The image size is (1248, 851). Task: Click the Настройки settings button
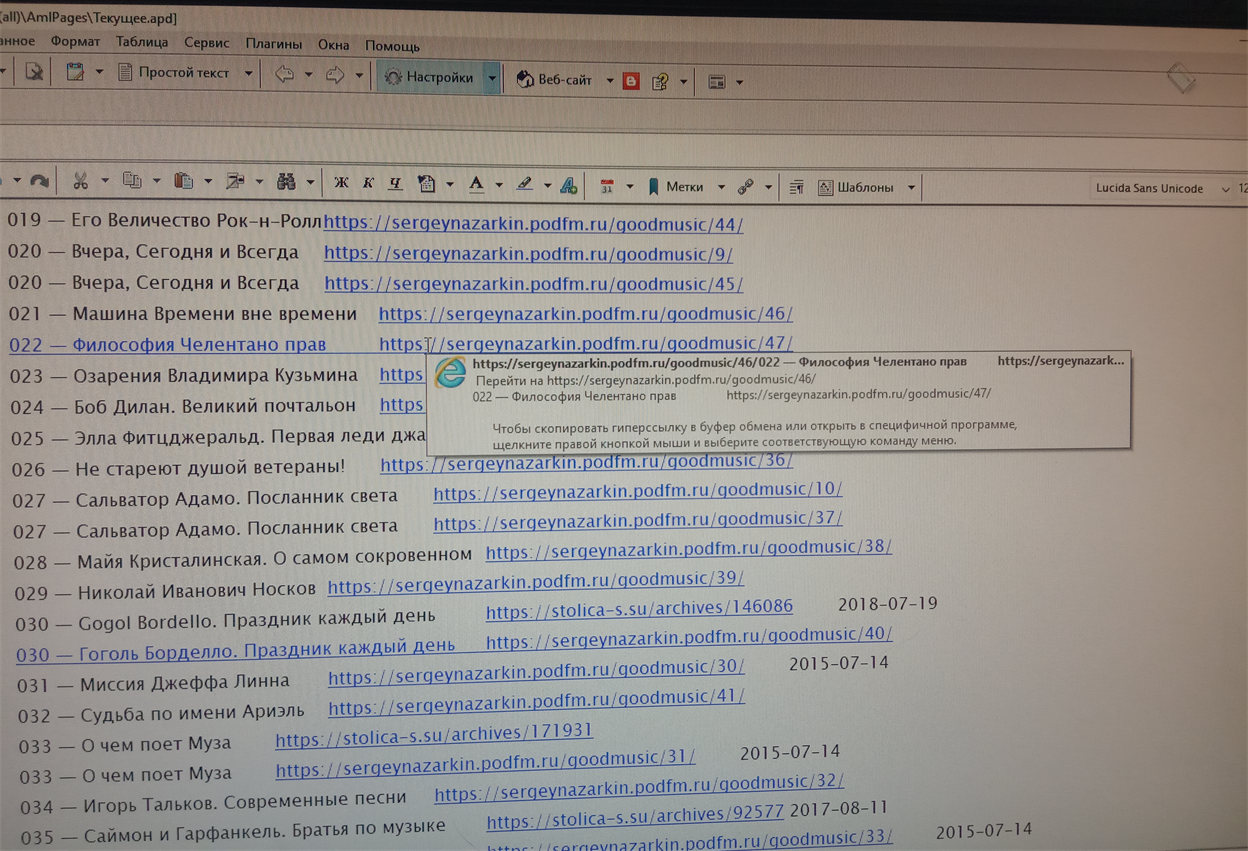(430, 77)
